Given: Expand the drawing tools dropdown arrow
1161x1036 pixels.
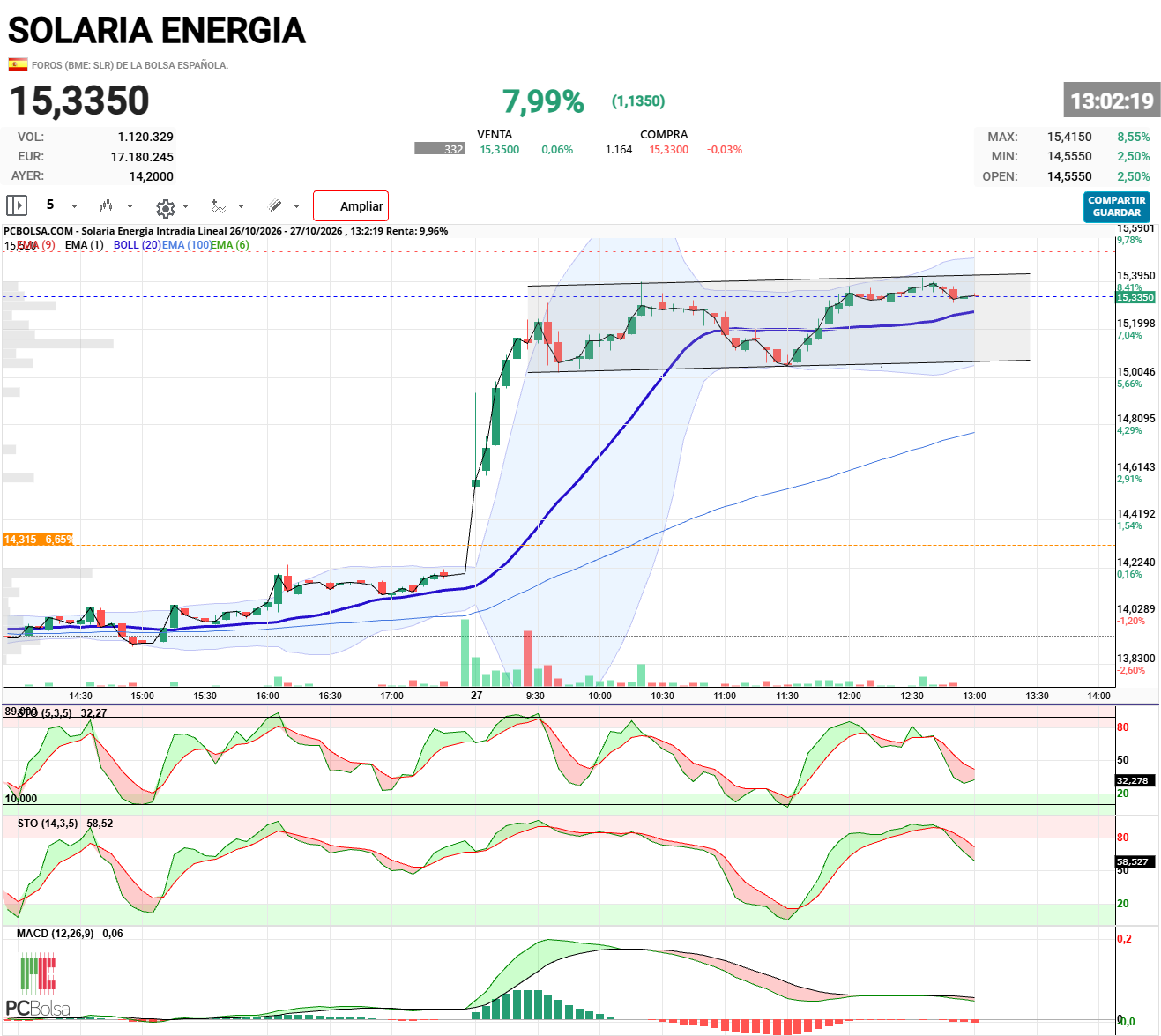Looking at the screenshot, I should [x=296, y=206].
